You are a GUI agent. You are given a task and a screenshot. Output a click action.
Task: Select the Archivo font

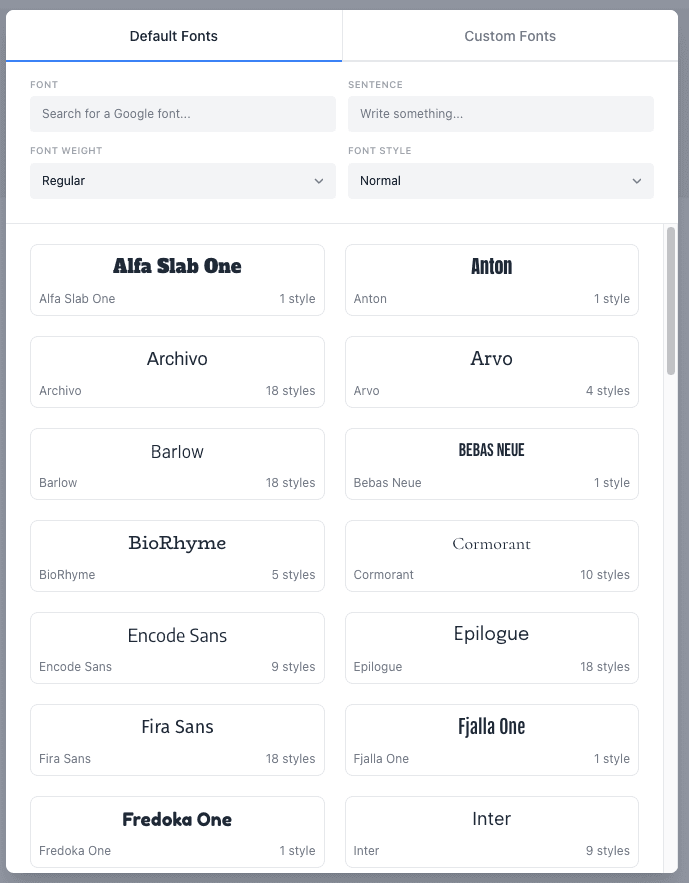(x=177, y=371)
